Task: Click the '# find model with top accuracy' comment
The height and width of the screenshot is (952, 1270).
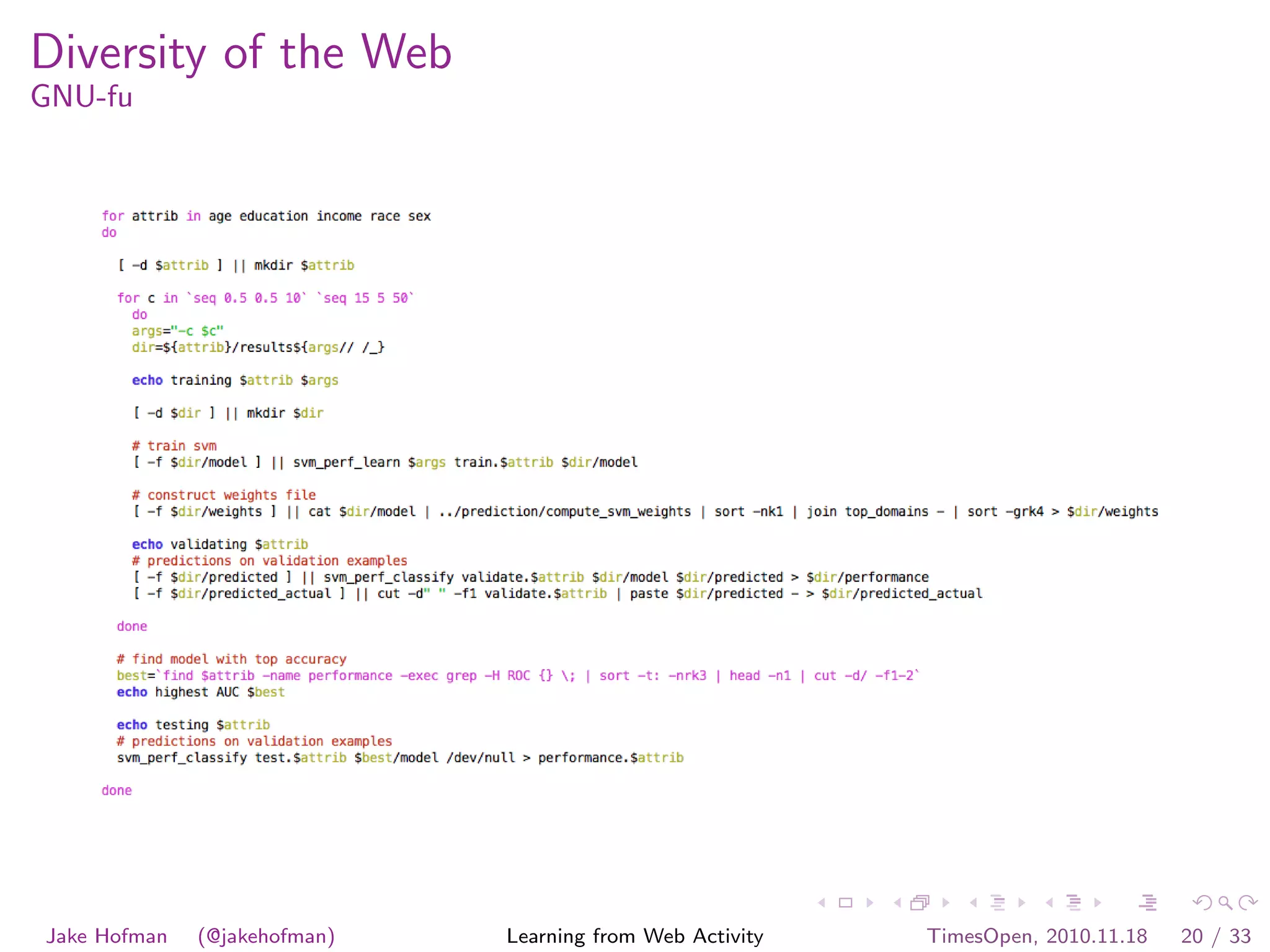Action: tap(232, 659)
